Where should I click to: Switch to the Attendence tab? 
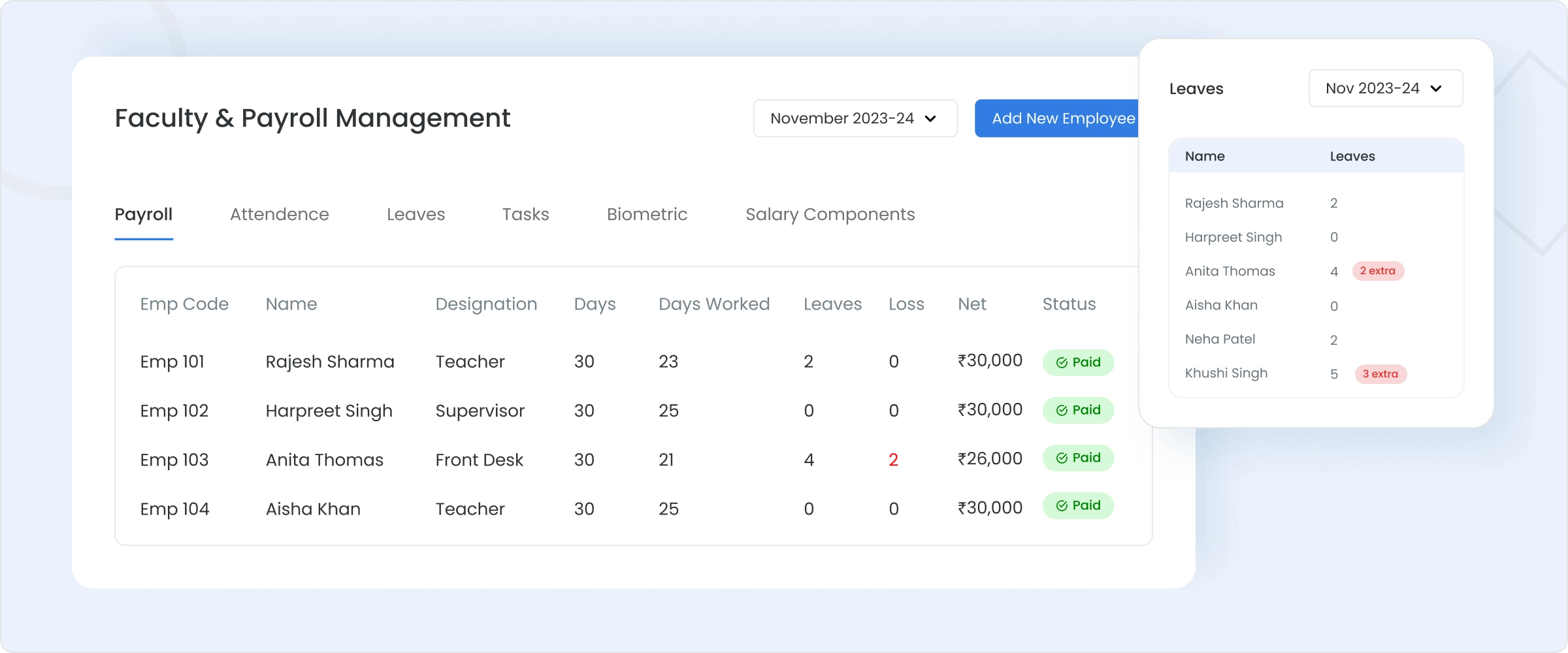279,214
